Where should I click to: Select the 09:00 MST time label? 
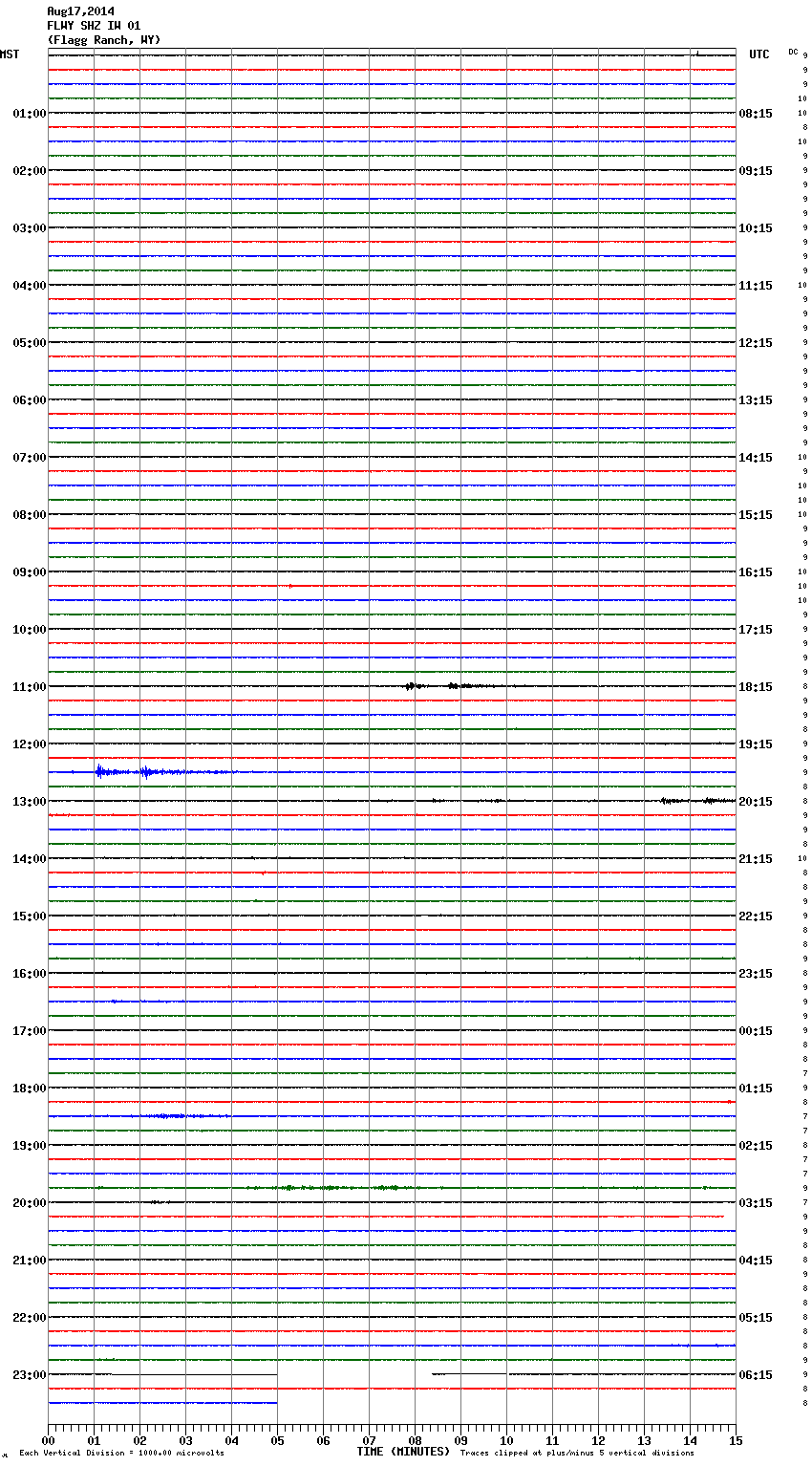click(30, 572)
